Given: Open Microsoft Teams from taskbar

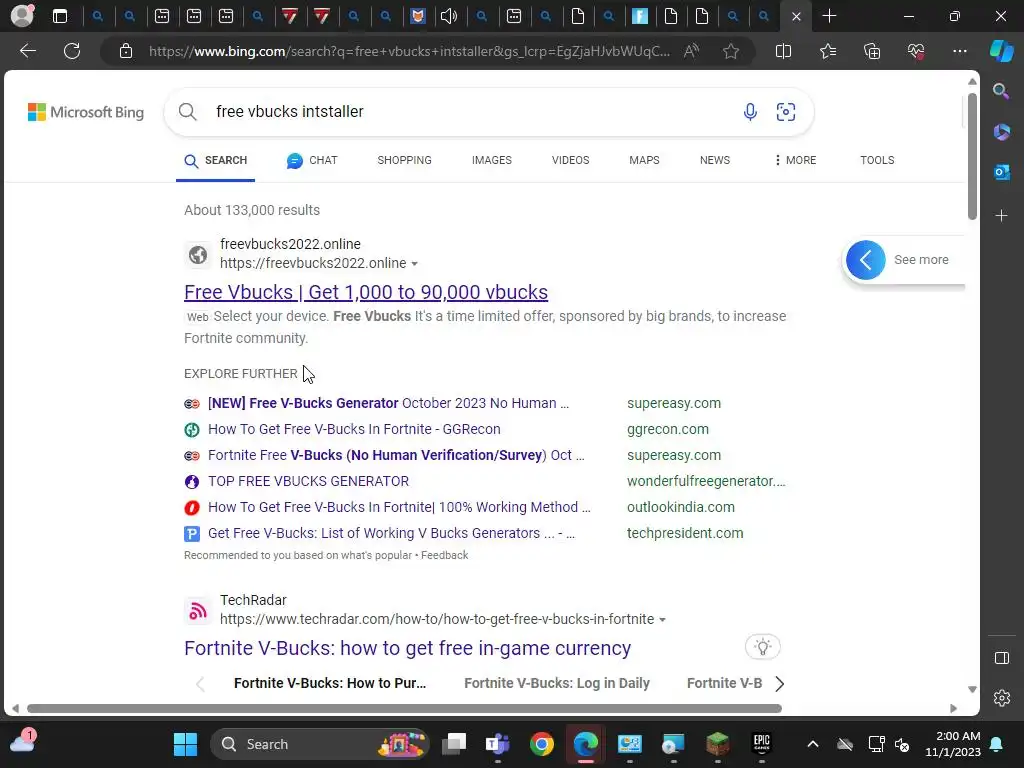Looking at the screenshot, I should click(498, 744).
